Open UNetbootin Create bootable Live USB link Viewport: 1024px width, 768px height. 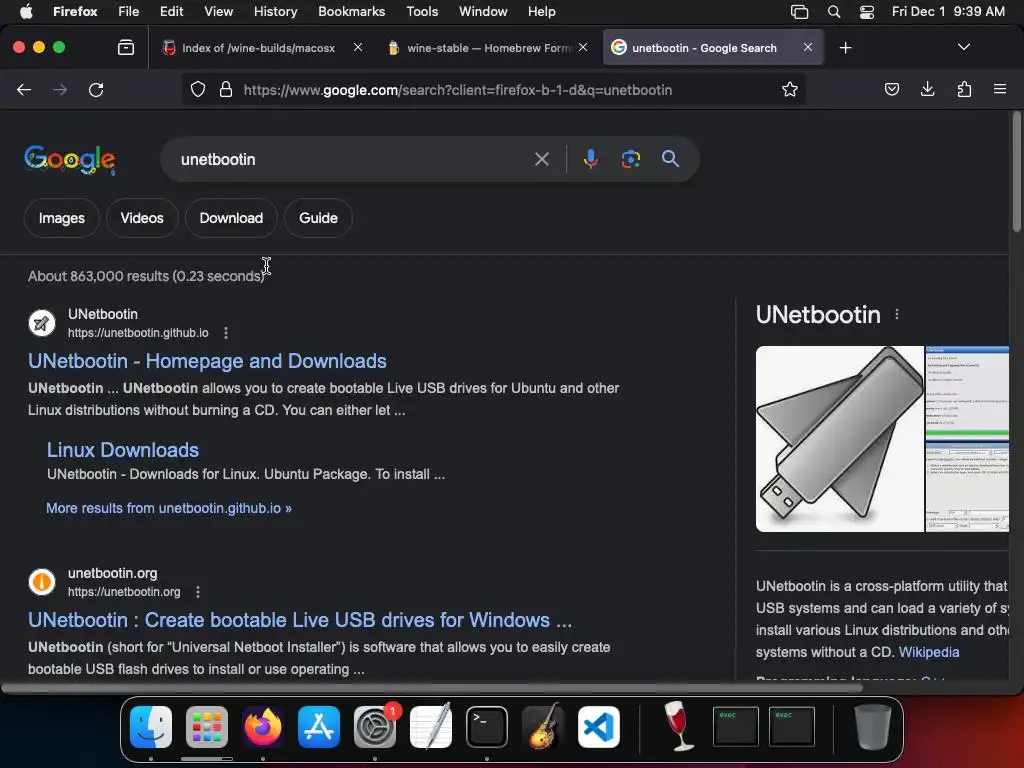[x=300, y=620]
